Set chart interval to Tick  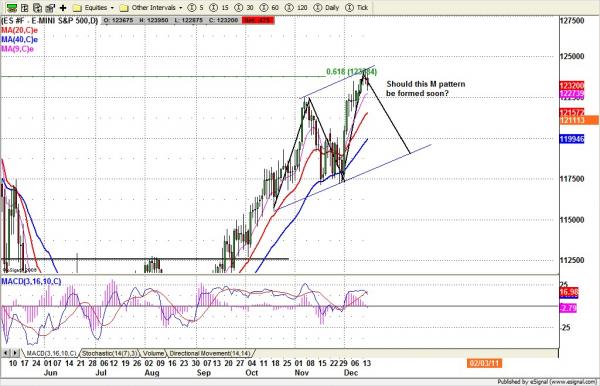357,8
